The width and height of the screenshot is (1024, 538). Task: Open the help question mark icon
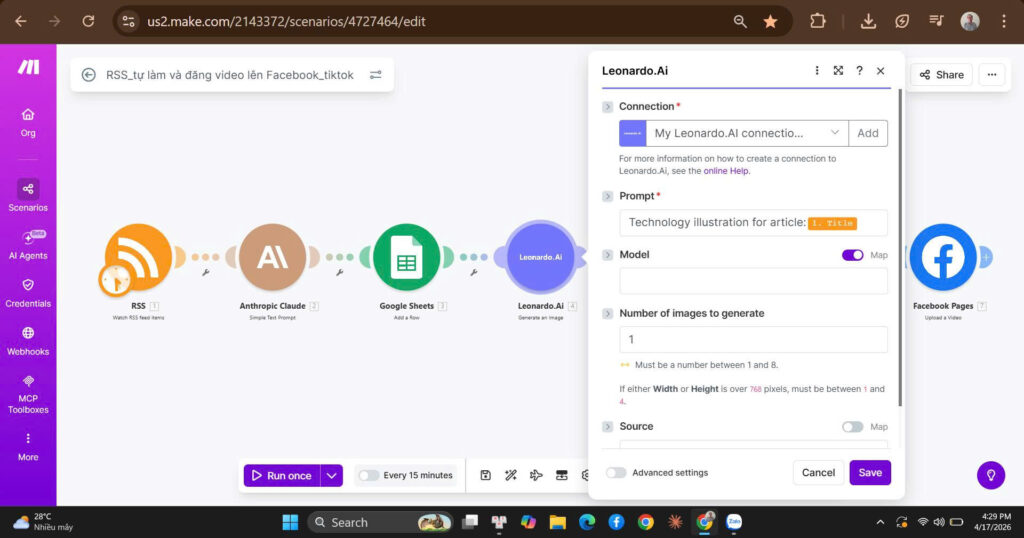tap(859, 71)
